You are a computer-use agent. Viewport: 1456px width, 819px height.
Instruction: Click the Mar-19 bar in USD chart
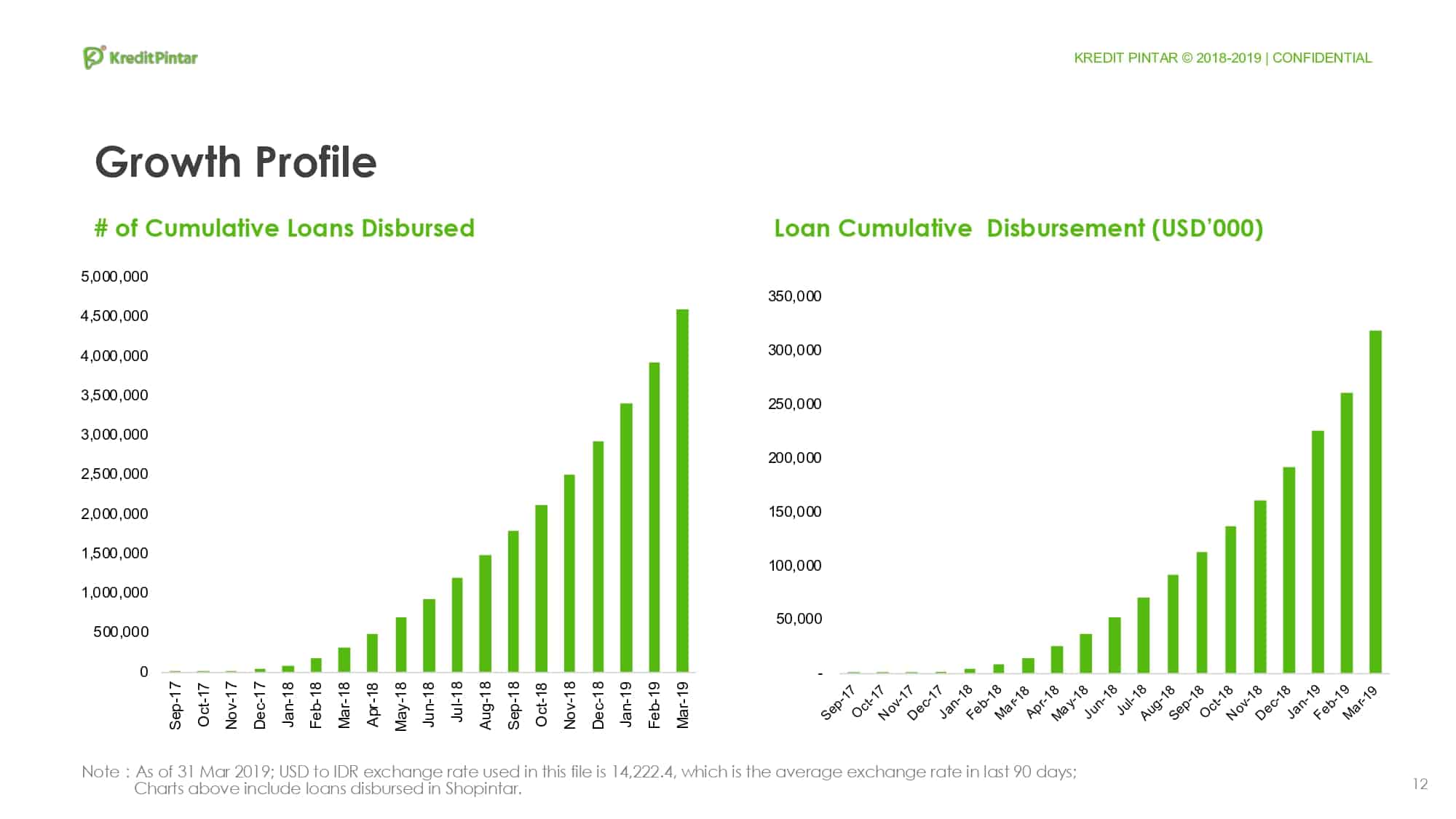(x=1375, y=502)
